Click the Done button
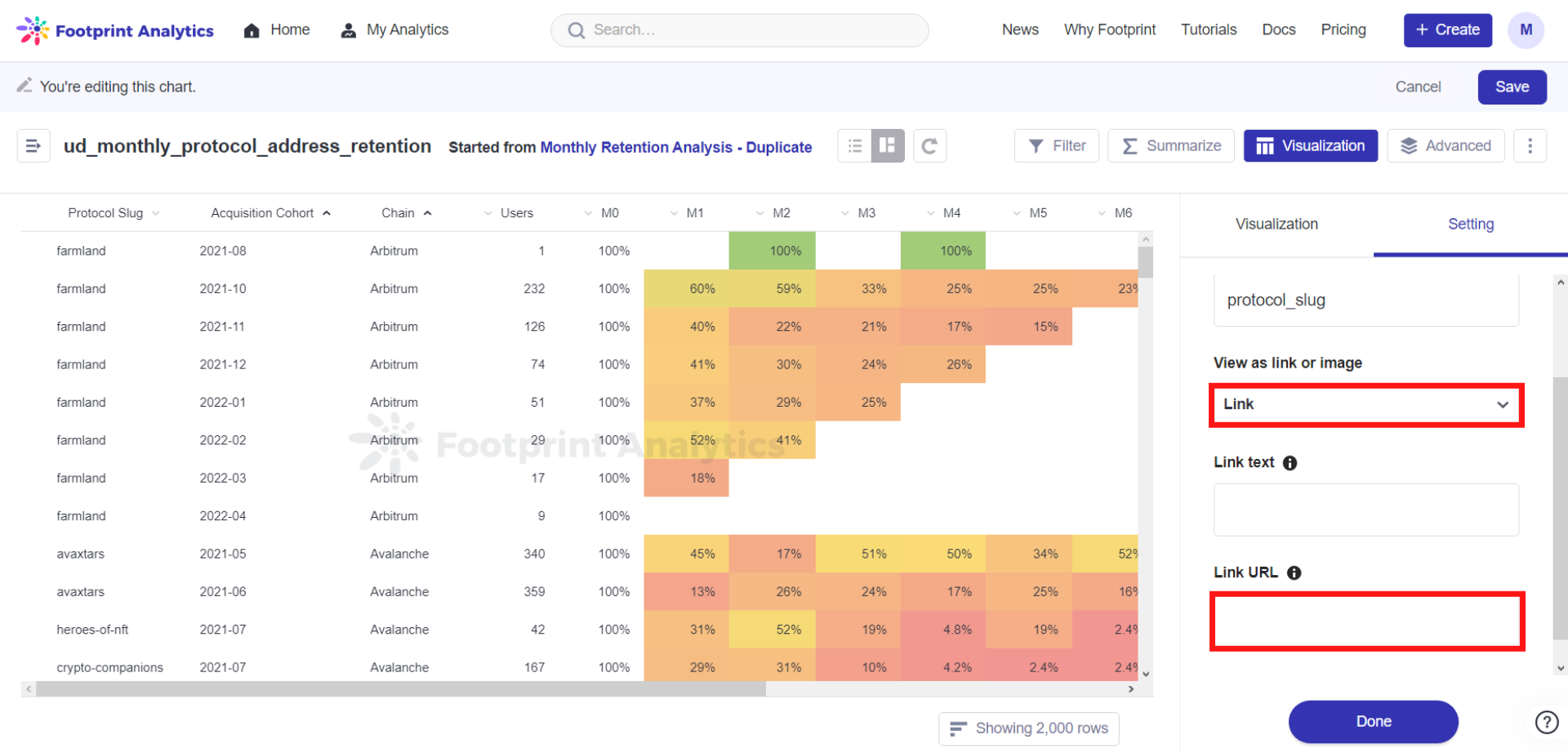The image size is (1568, 753). pyautogui.click(x=1373, y=722)
